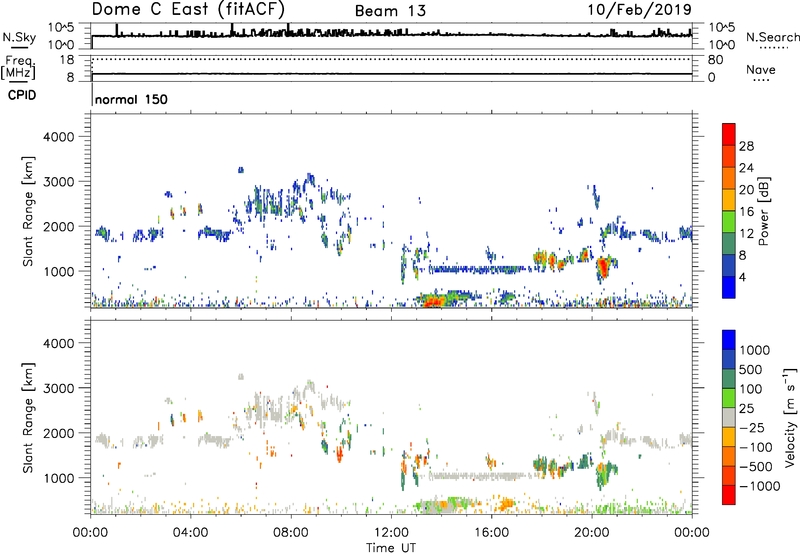
Task: Click the 'N.Sky' legend label
Action: (x=19, y=37)
